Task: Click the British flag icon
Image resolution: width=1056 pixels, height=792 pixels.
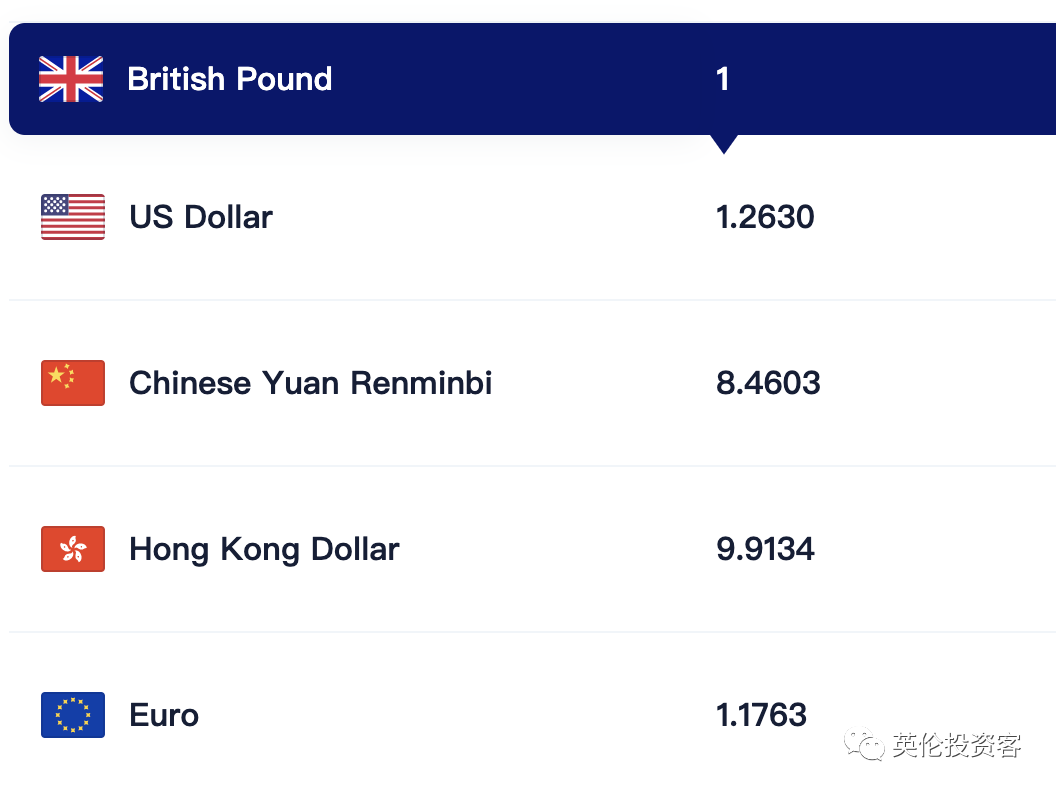Action: click(x=71, y=79)
